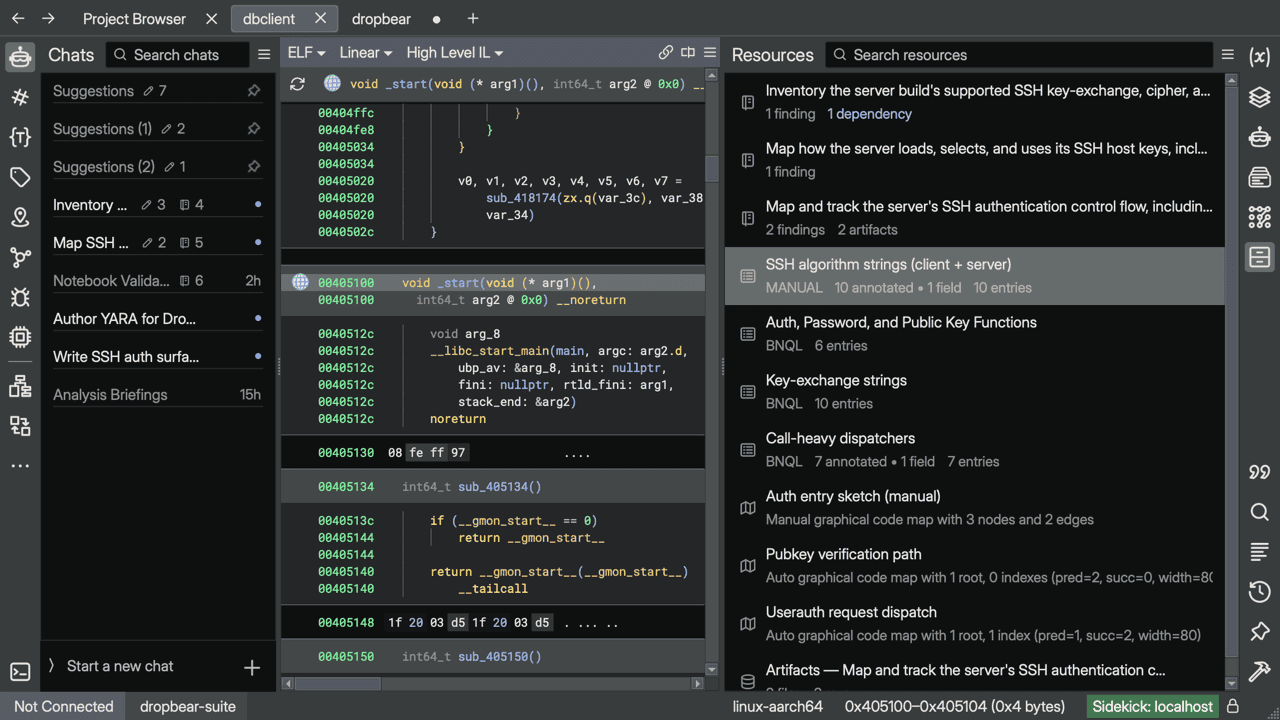This screenshot has width=1280, height=720.
Task: Click sub_405134 function name
Action: tap(491, 487)
